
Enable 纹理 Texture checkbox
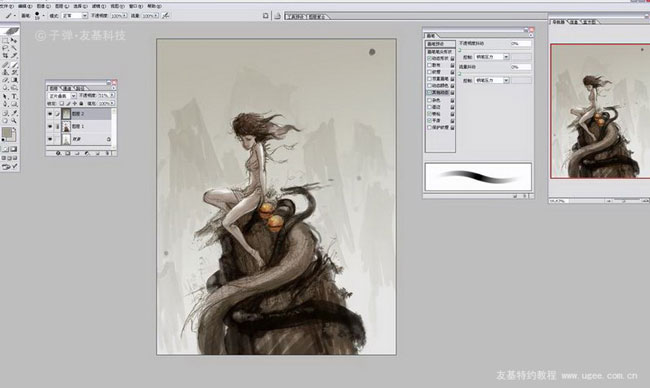point(429,72)
